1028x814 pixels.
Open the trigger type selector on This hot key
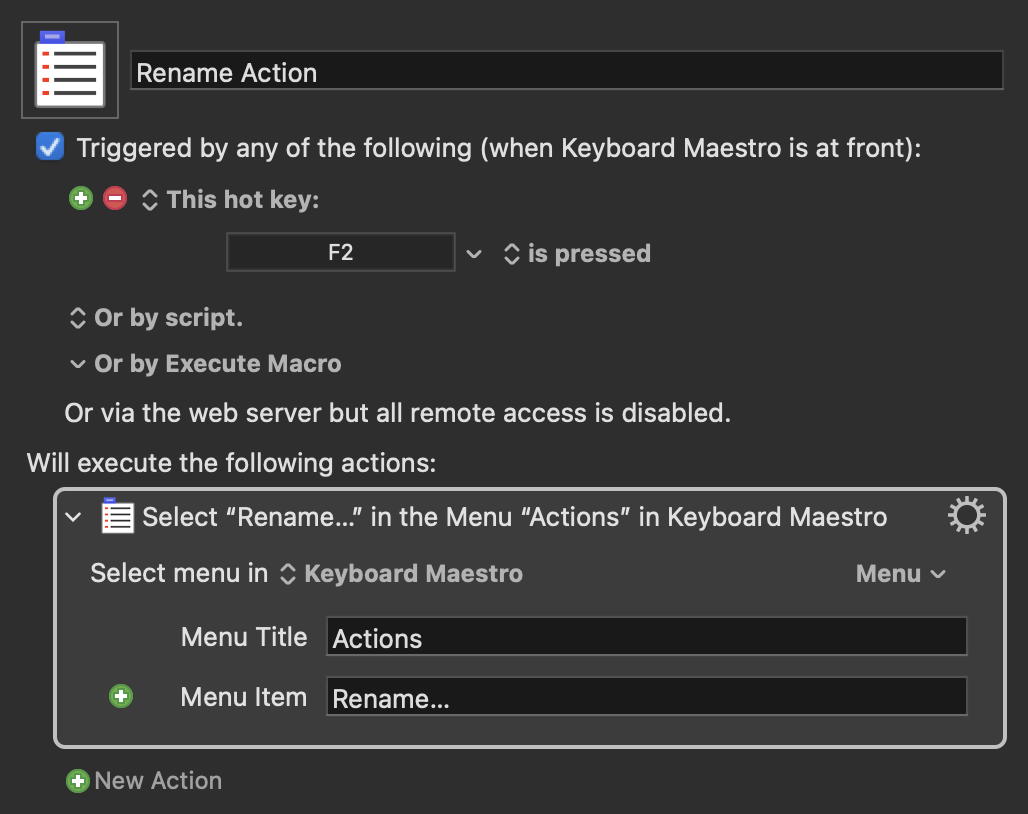149,199
